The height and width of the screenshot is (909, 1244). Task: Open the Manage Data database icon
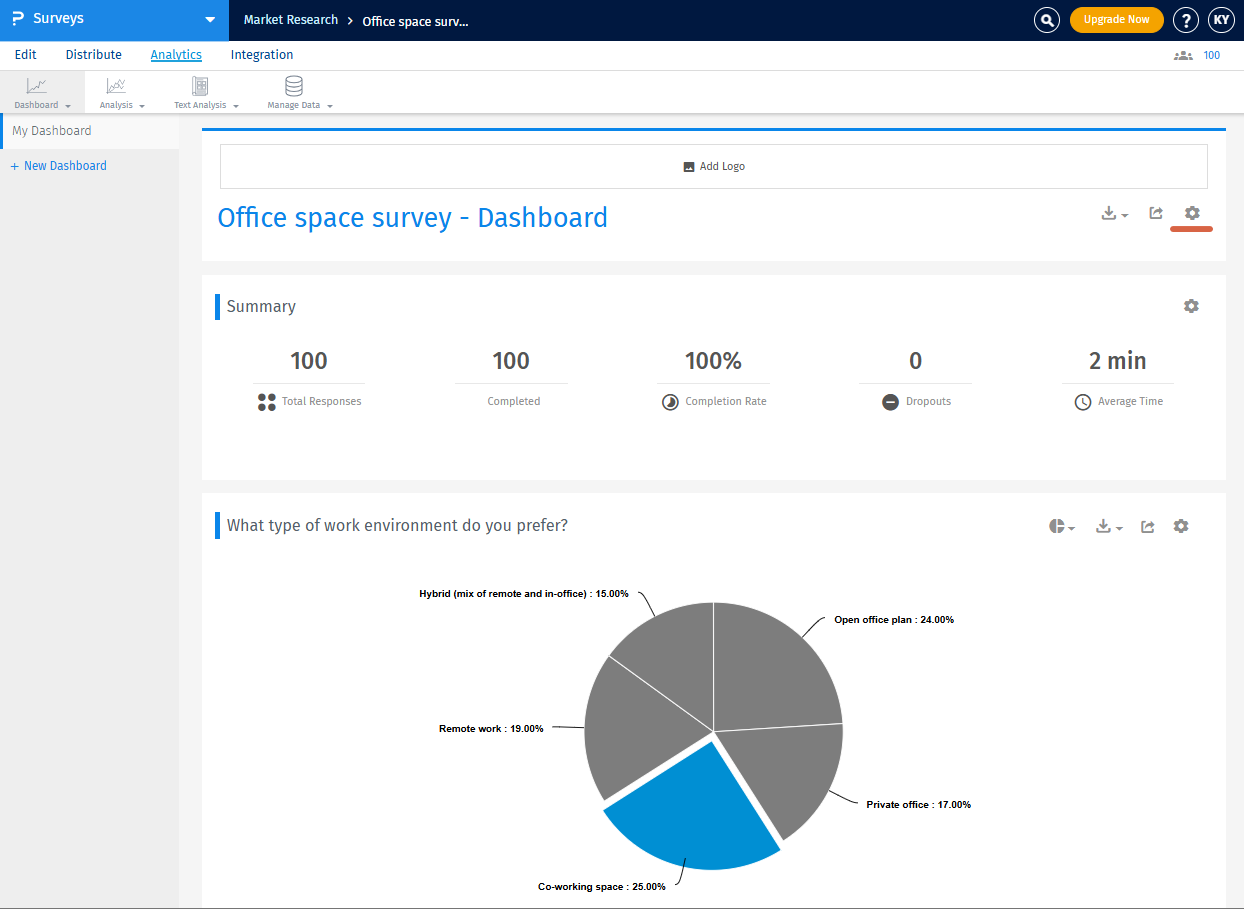(x=293, y=87)
